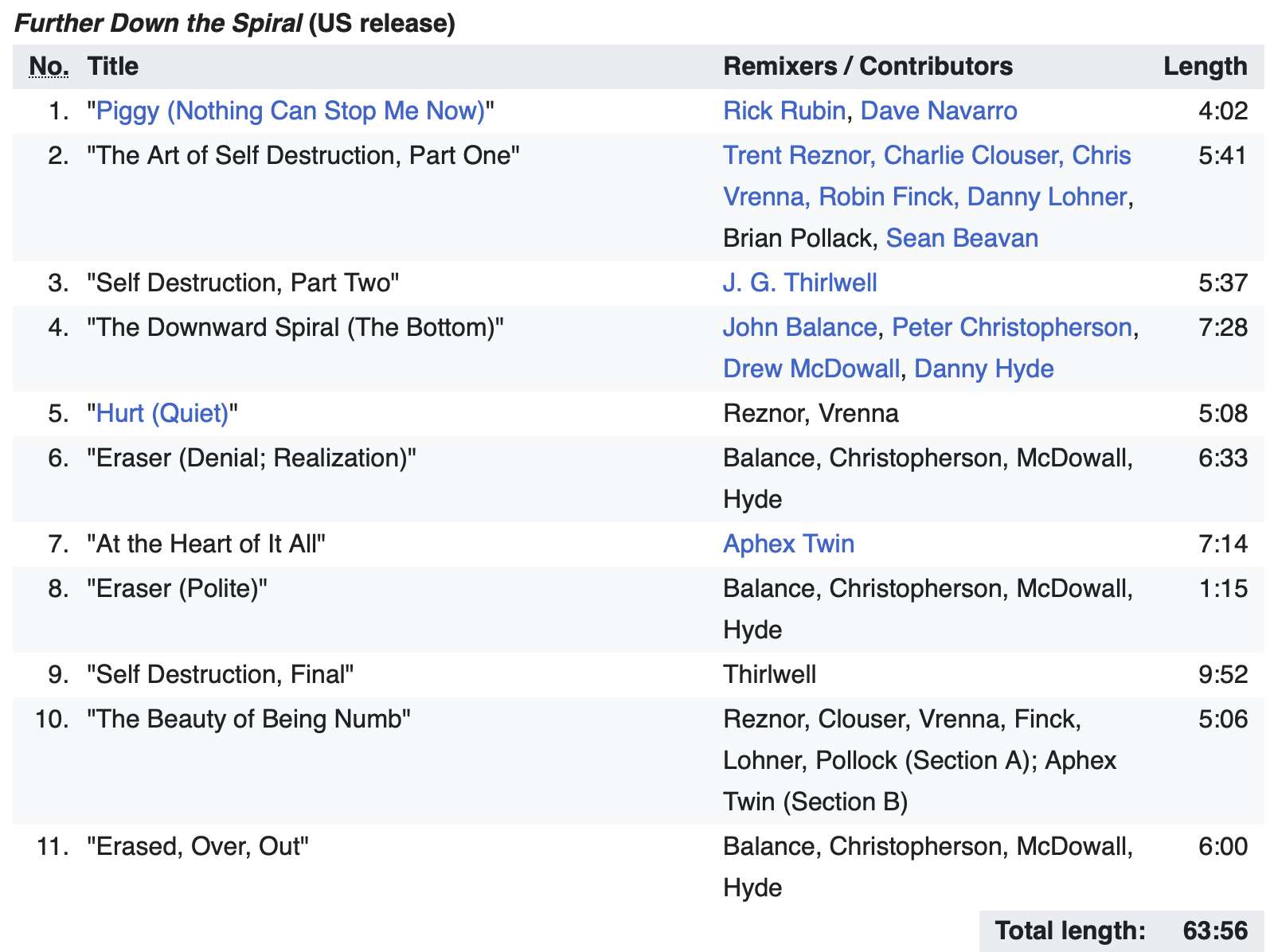Image resolution: width=1274 pixels, height=952 pixels.
Task: Open the Sean Beavan link
Action: point(962,238)
